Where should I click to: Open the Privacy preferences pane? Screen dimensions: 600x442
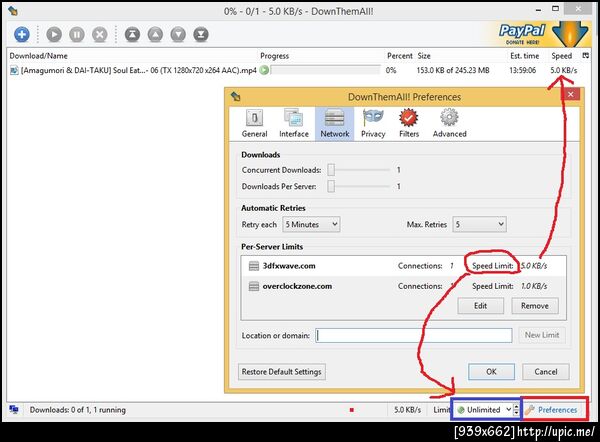pos(373,124)
